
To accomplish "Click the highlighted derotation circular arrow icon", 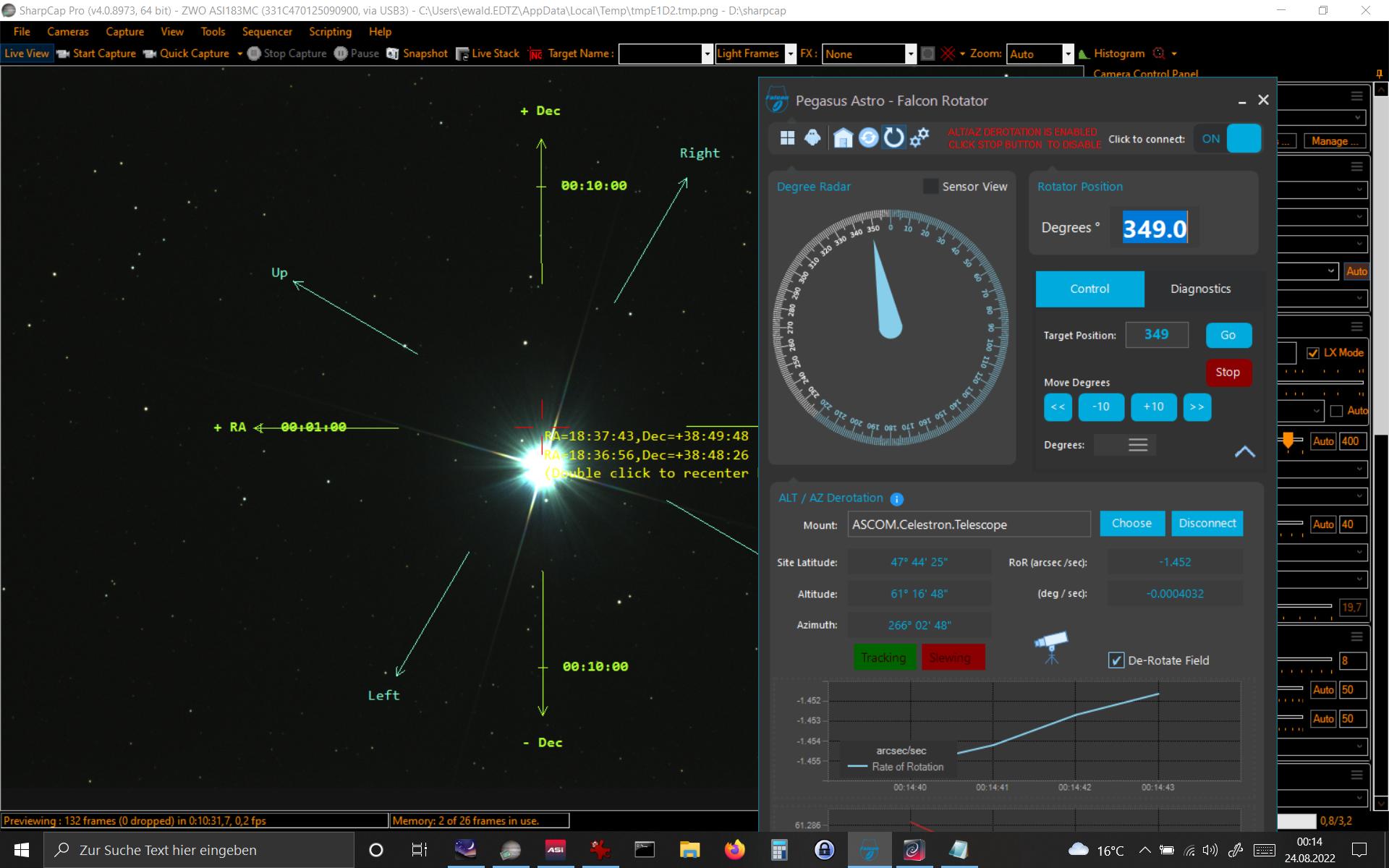I will [894, 137].
